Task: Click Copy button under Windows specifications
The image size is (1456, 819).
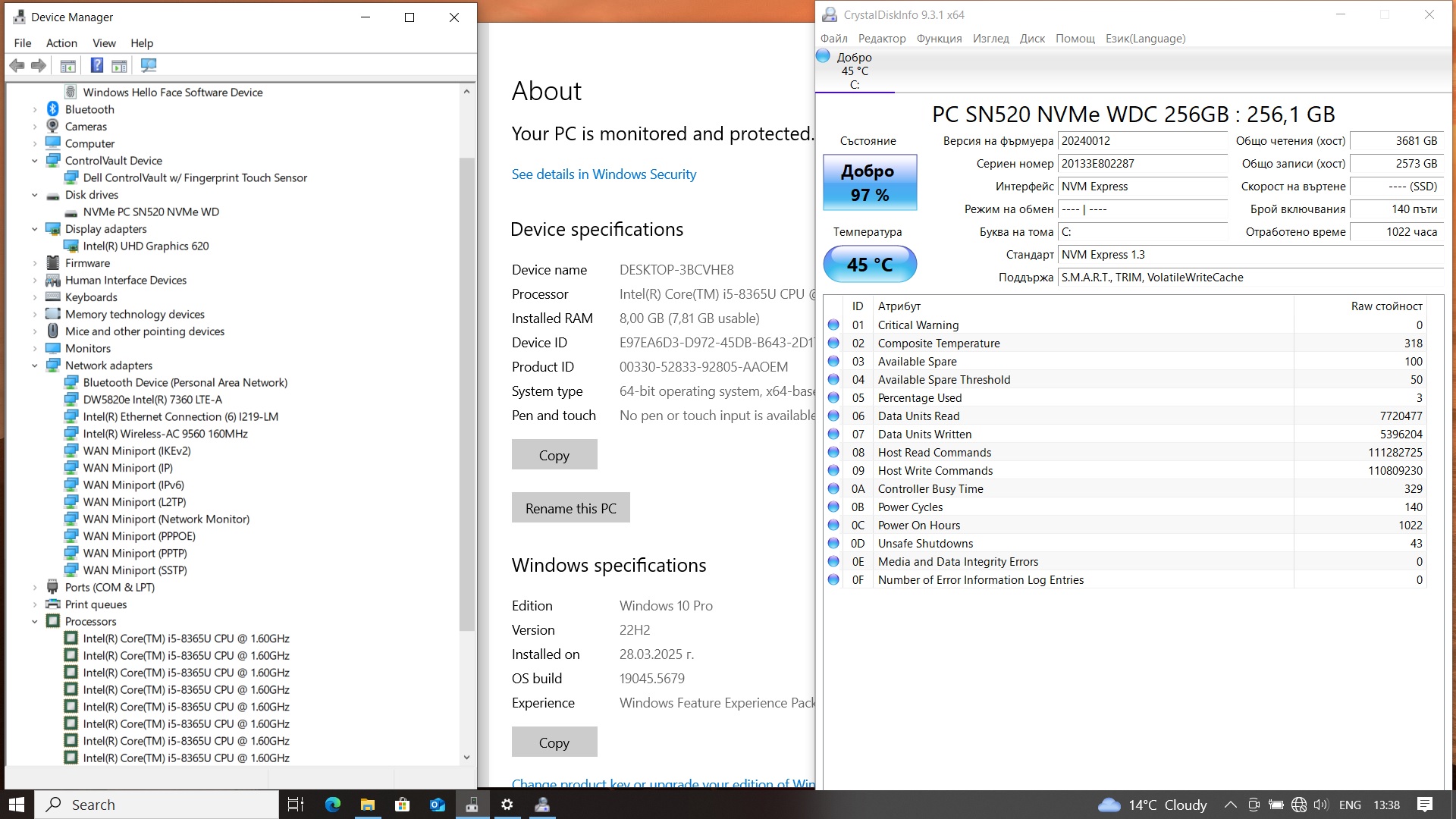Action: click(554, 742)
